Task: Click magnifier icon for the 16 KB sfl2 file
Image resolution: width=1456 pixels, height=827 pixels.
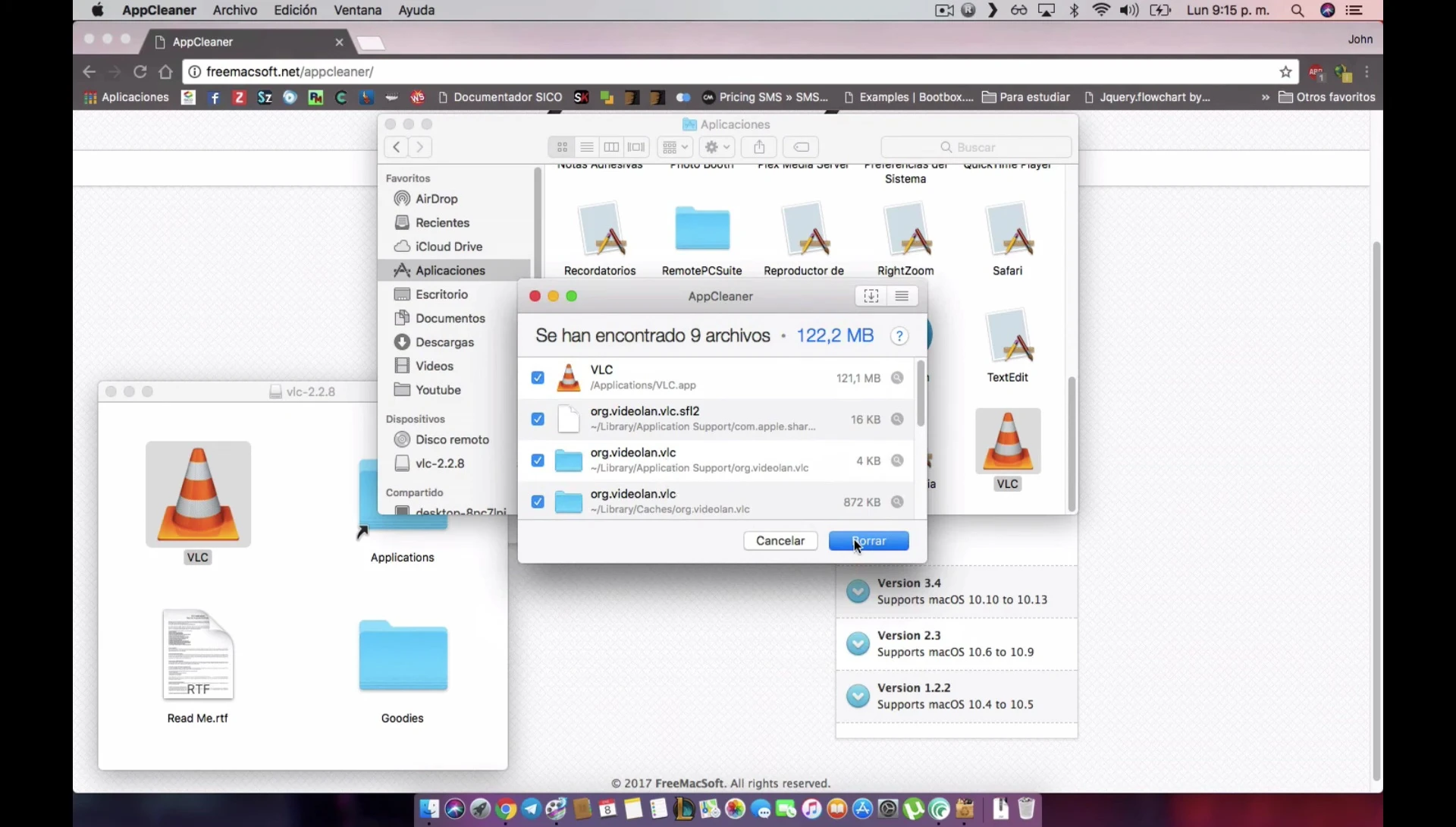Action: pos(897,419)
